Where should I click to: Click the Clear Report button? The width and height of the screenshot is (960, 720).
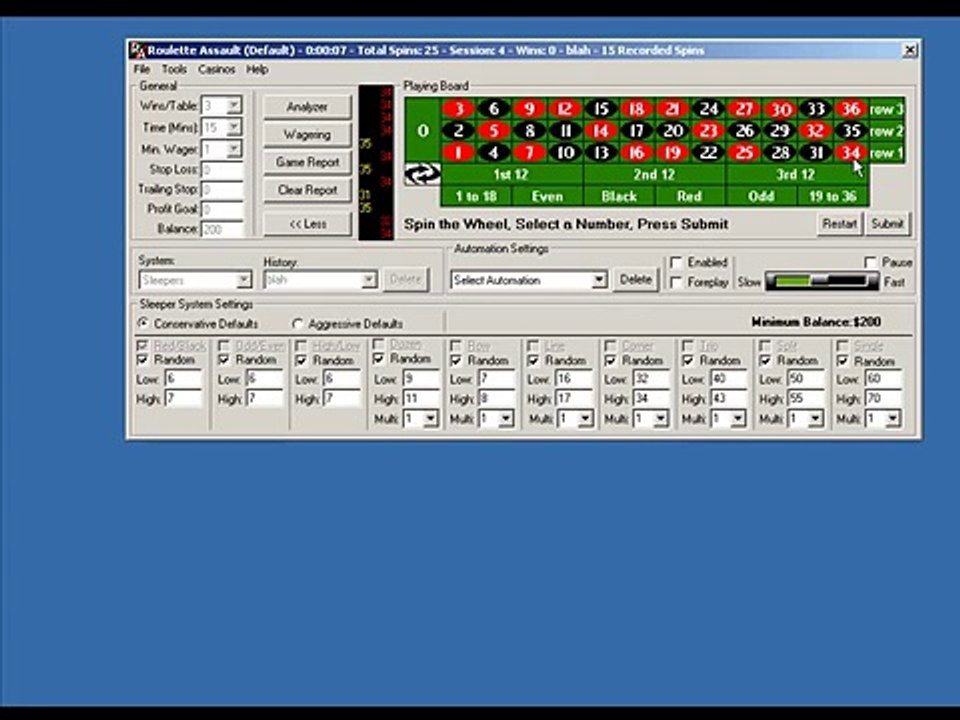[307, 190]
